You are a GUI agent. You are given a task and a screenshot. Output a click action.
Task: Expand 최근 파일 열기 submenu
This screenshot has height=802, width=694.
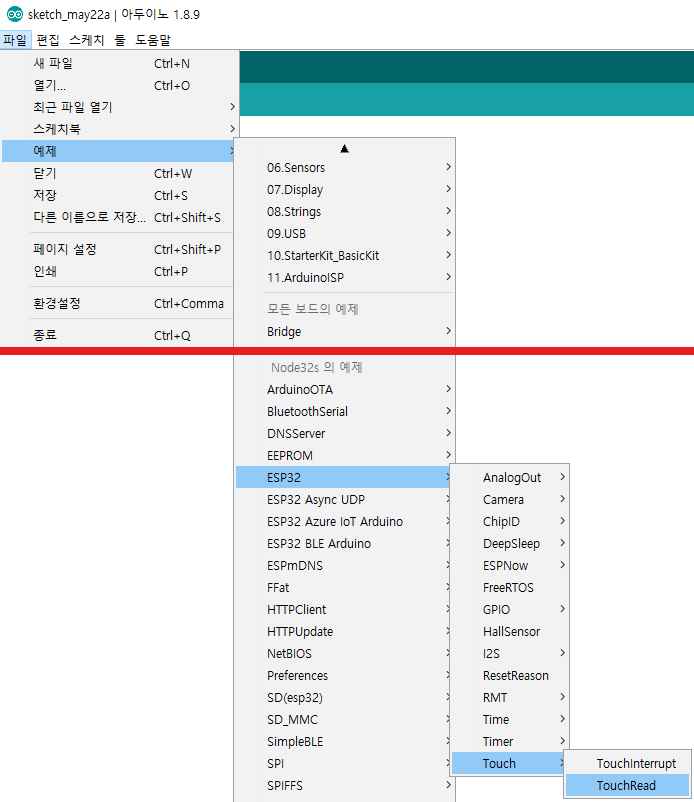point(120,107)
